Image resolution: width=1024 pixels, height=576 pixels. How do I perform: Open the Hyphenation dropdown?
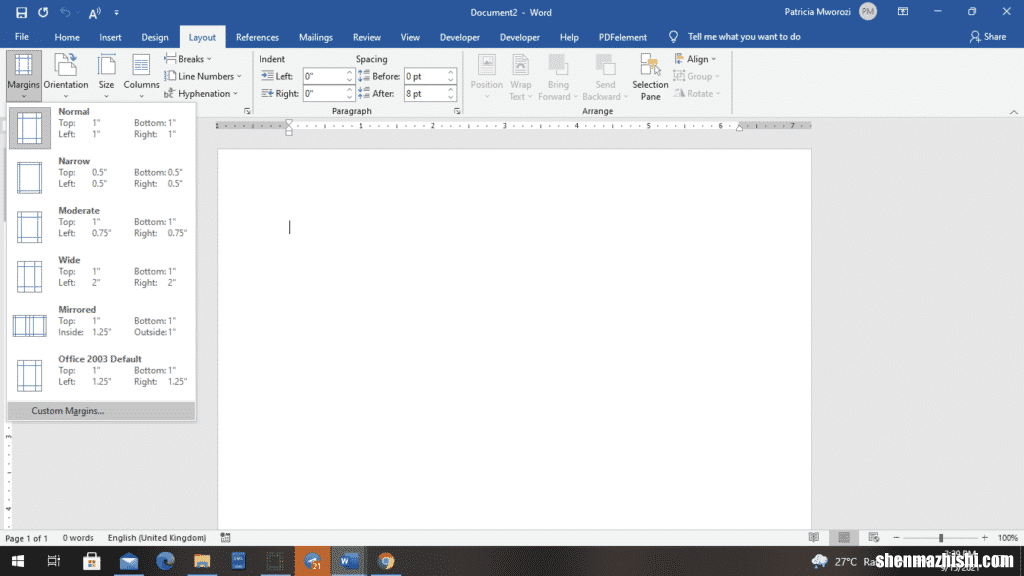point(201,93)
